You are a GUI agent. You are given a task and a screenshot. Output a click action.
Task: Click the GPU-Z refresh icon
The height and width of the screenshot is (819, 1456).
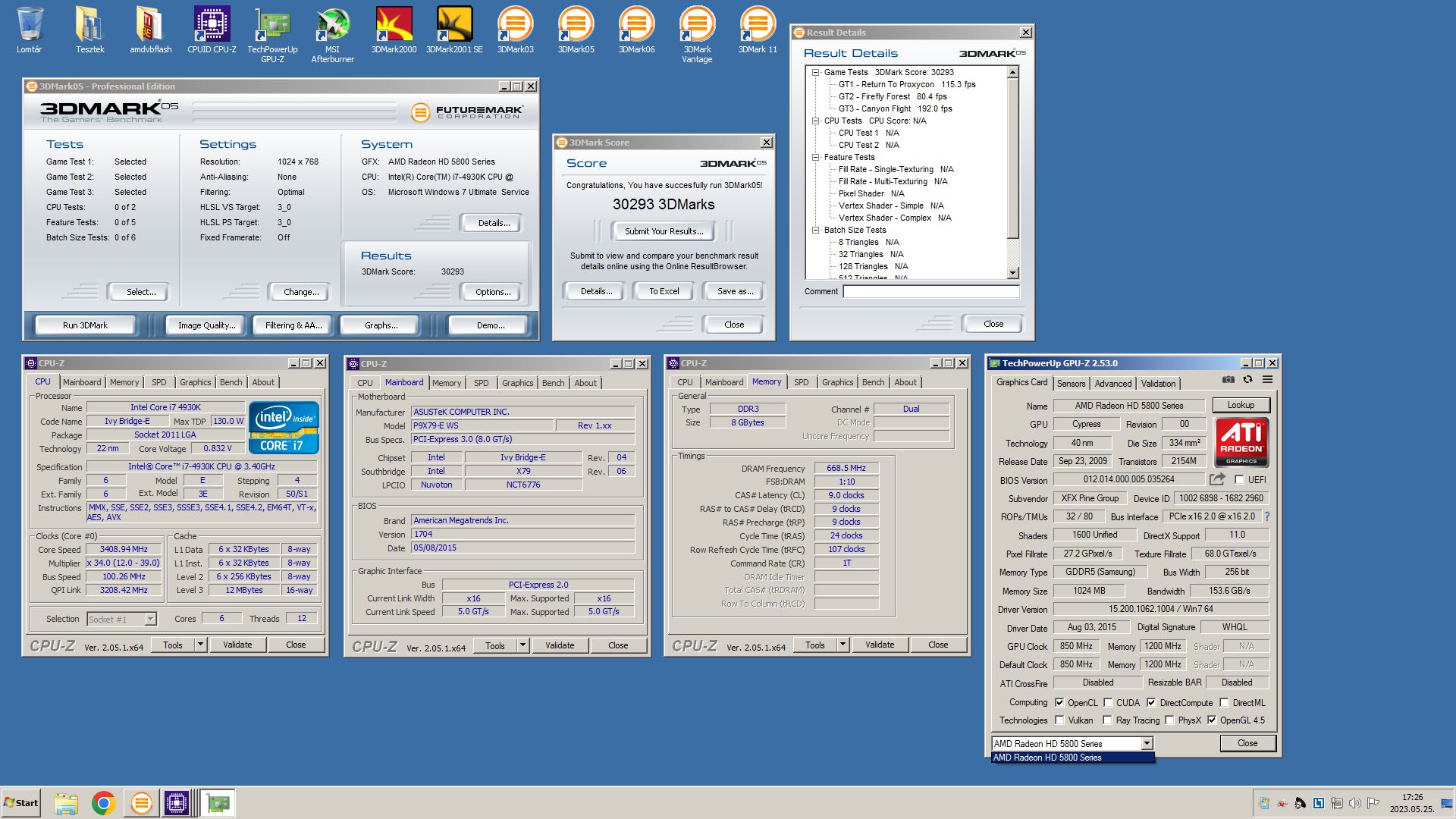[1247, 379]
